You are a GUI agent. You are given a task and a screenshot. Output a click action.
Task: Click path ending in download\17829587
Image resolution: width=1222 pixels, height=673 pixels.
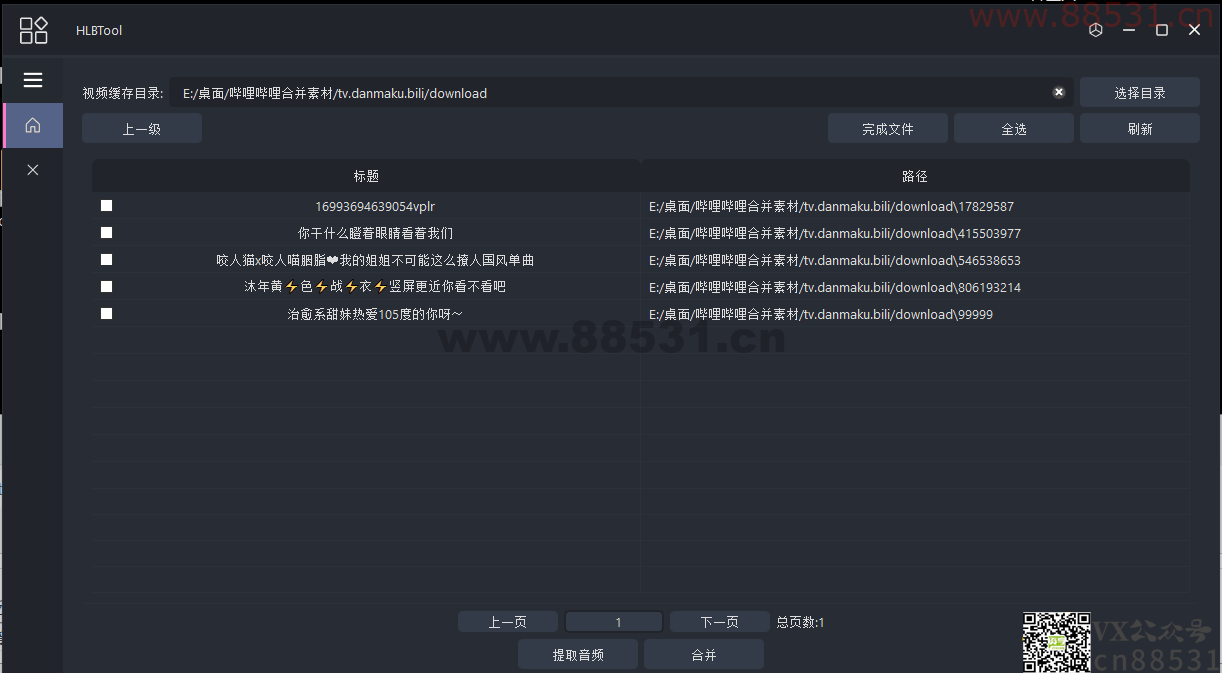tap(831, 207)
